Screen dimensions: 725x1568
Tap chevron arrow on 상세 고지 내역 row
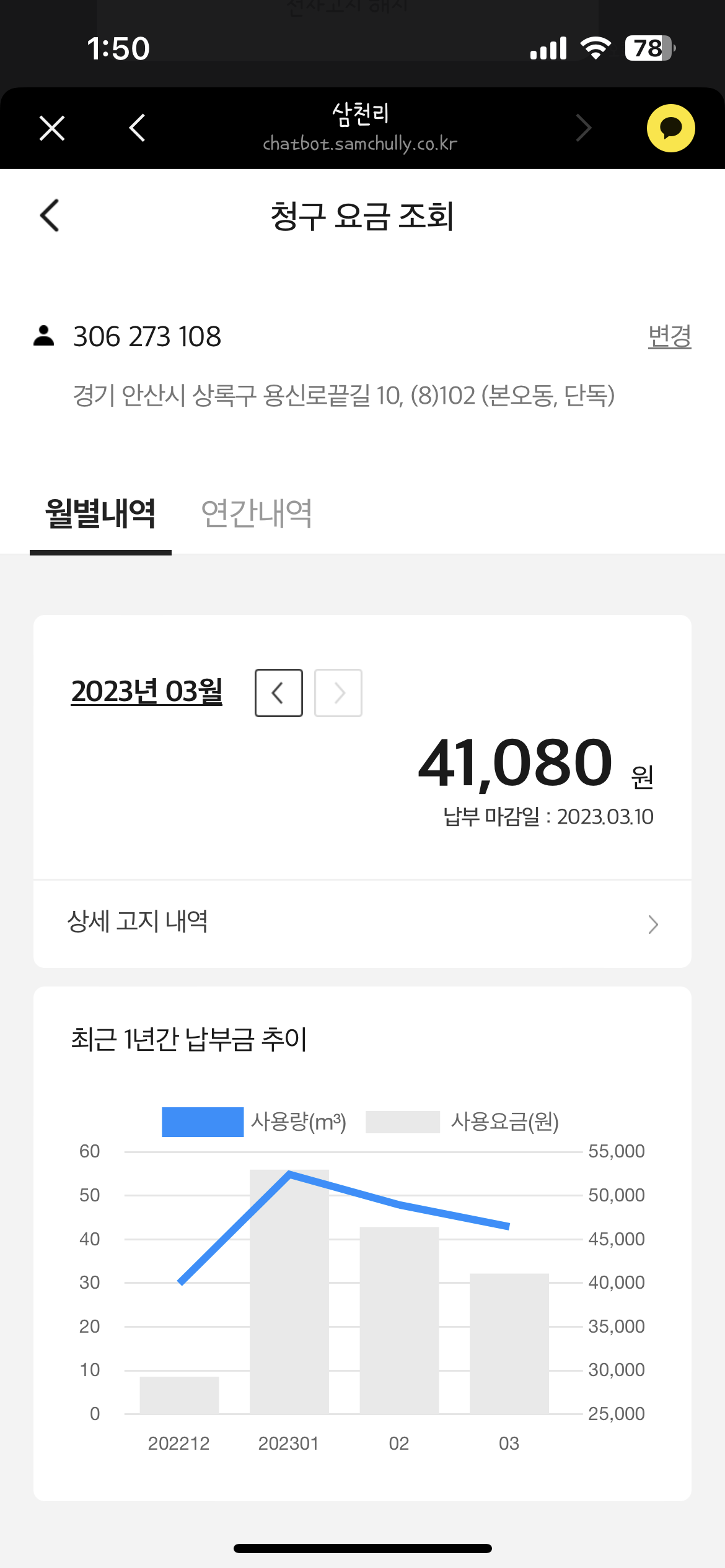click(652, 924)
